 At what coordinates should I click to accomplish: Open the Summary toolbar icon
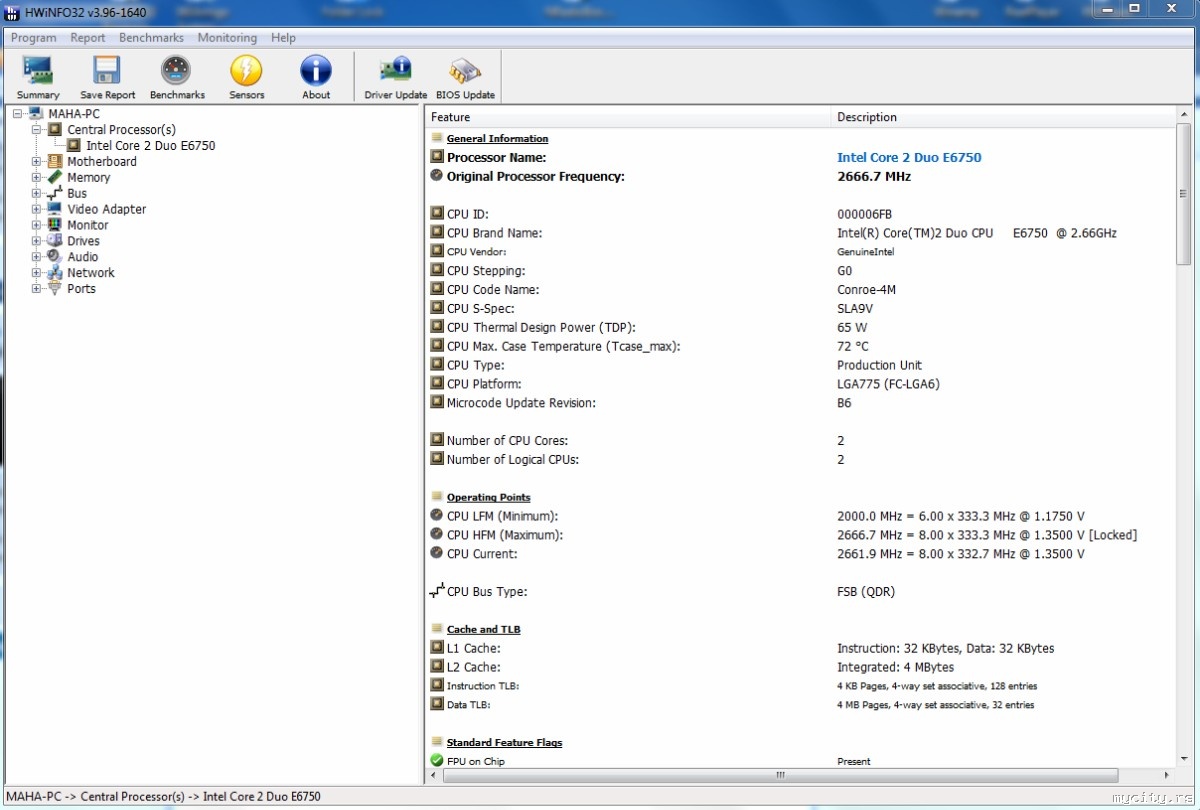click(x=38, y=76)
